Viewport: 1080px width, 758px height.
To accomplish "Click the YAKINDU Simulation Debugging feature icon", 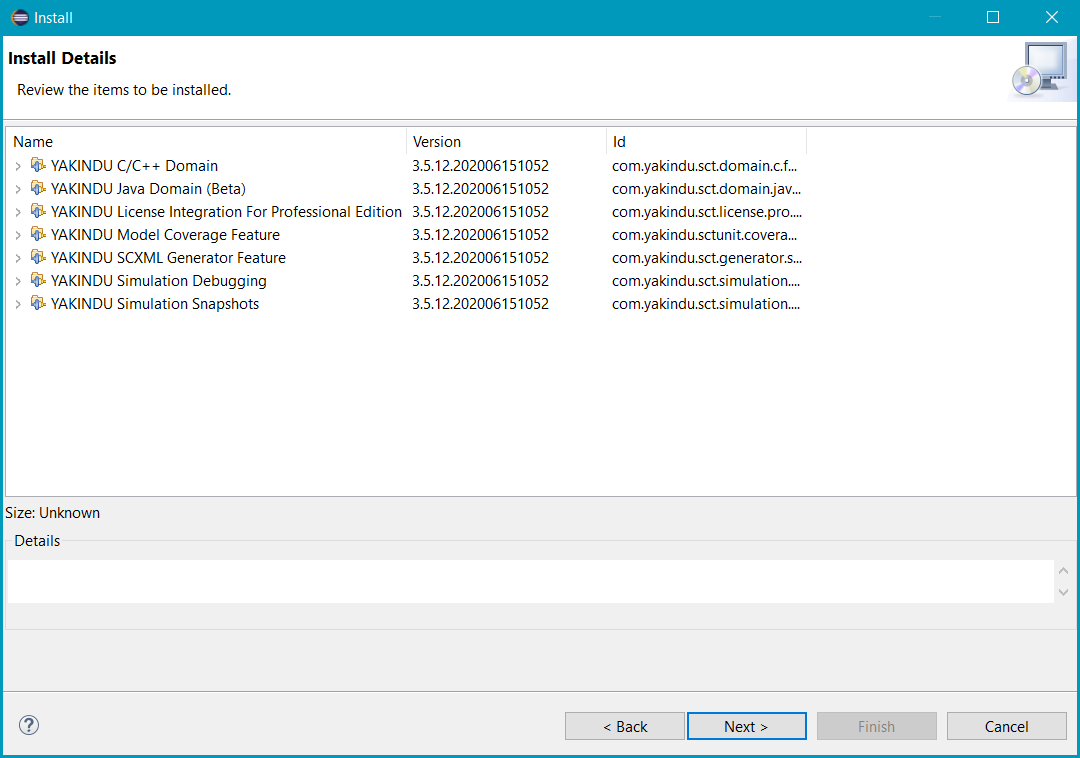I will click(x=39, y=281).
